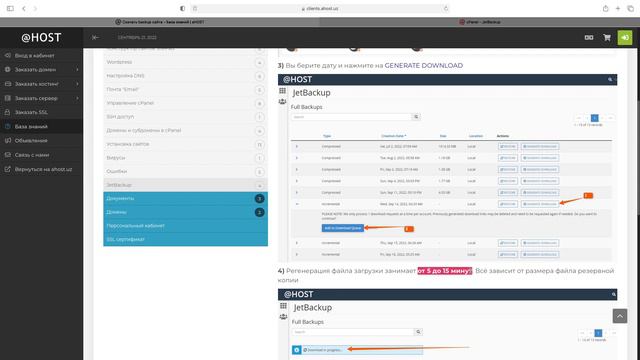Focus the clients.ahost.uz address bar
The height and width of the screenshot is (360, 640).
point(320,8)
